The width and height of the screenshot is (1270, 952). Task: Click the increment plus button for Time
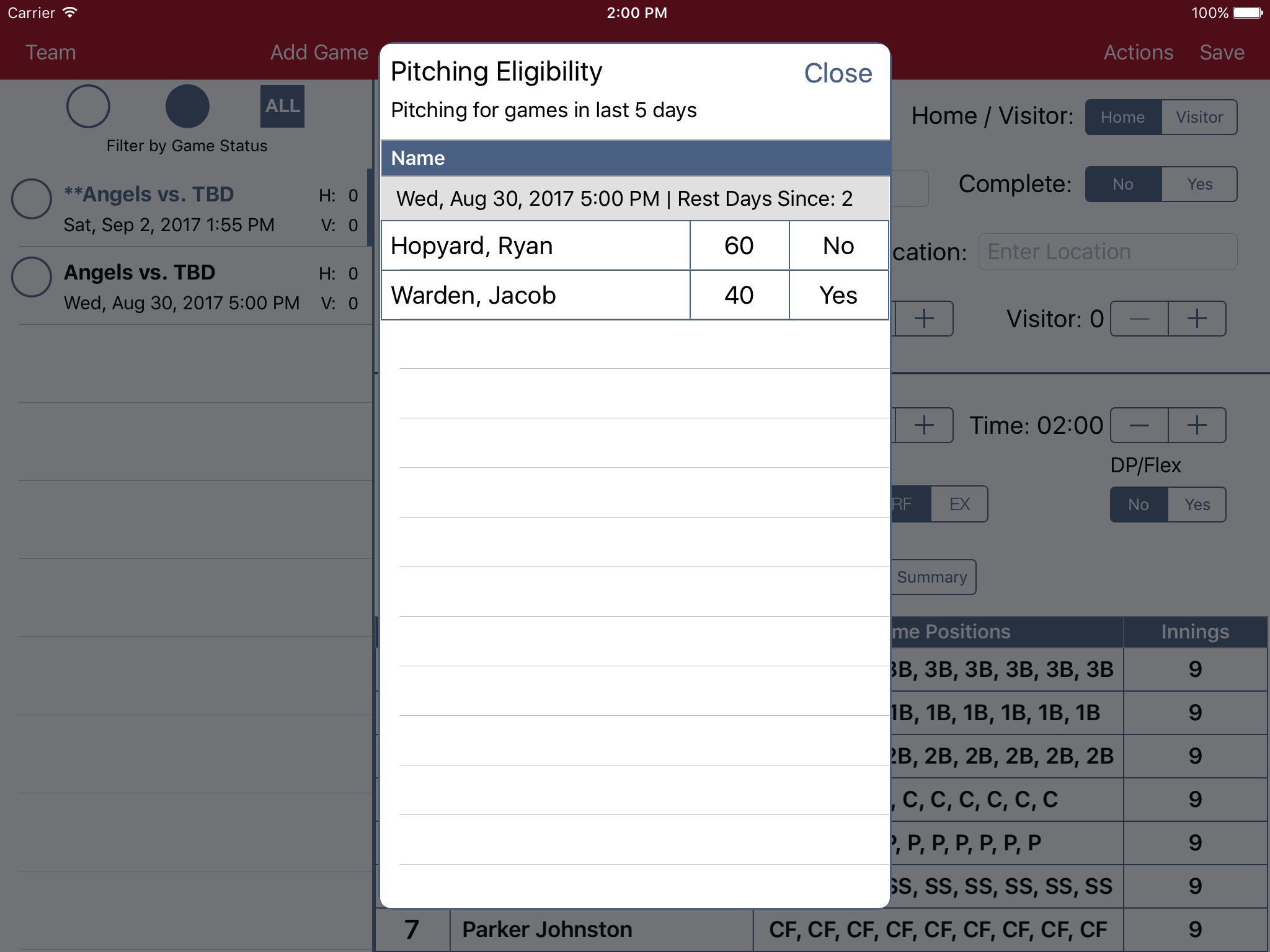pyautogui.click(x=1197, y=425)
